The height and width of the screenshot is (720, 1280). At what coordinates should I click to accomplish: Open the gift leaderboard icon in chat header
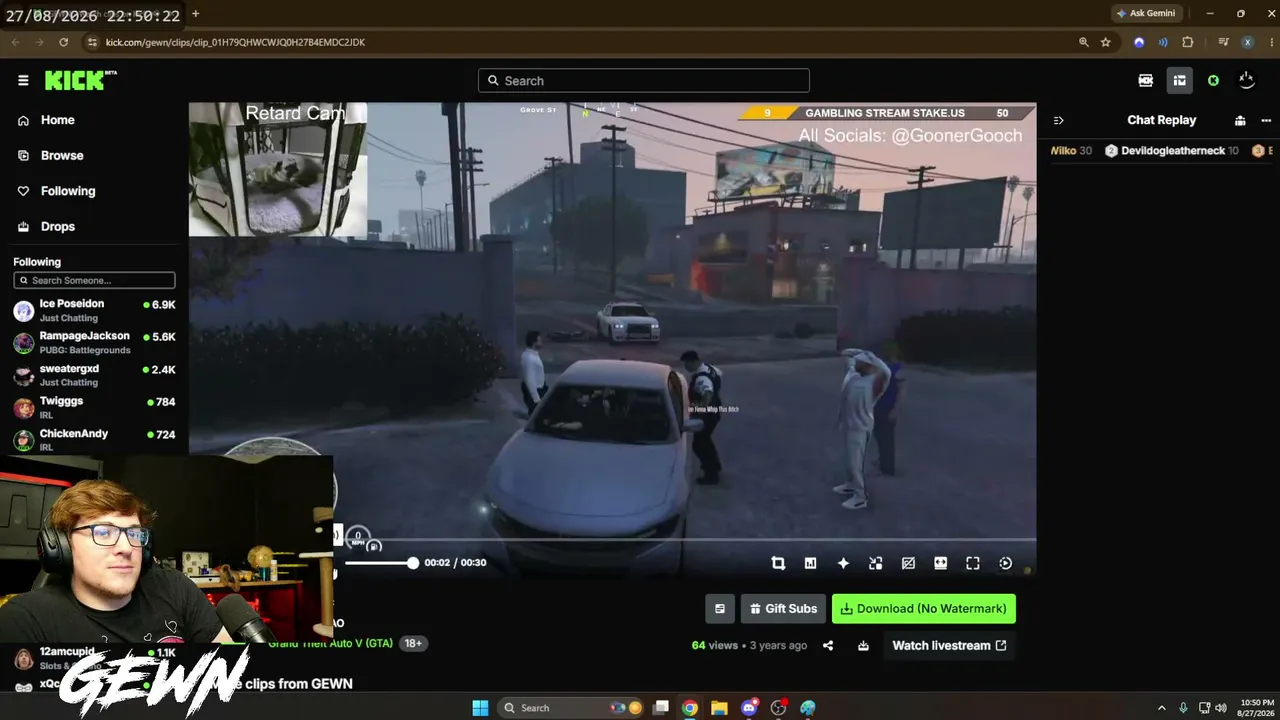tap(1240, 121)
